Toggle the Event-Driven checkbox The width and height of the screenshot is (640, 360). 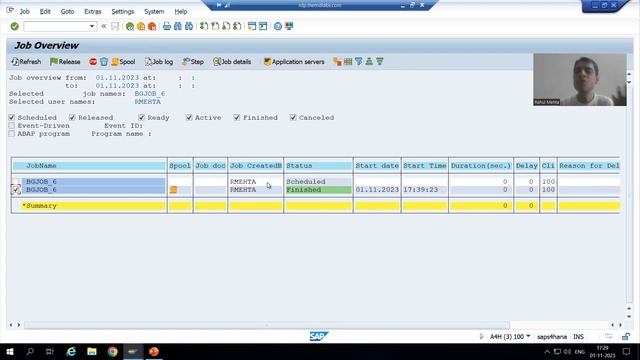point(12,126)
